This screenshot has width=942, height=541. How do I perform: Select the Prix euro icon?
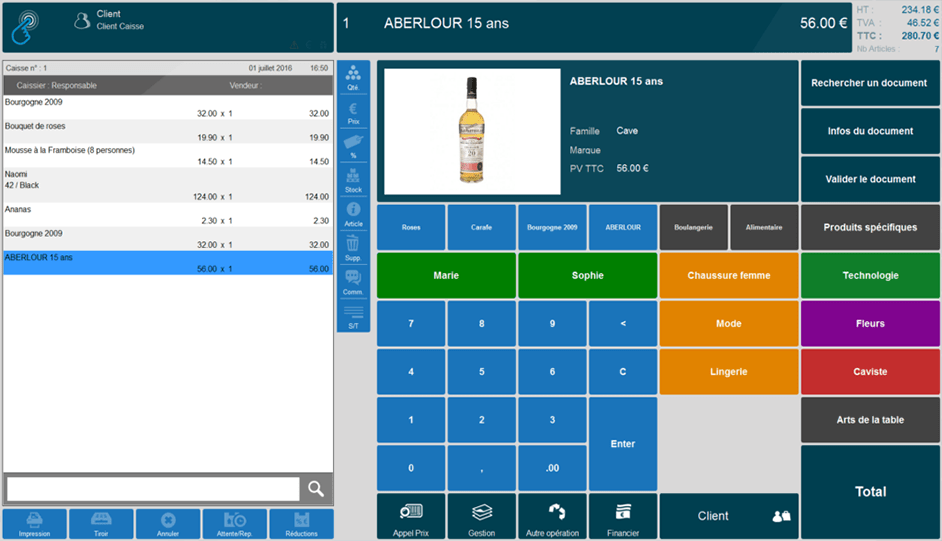(x=353, y=112)
